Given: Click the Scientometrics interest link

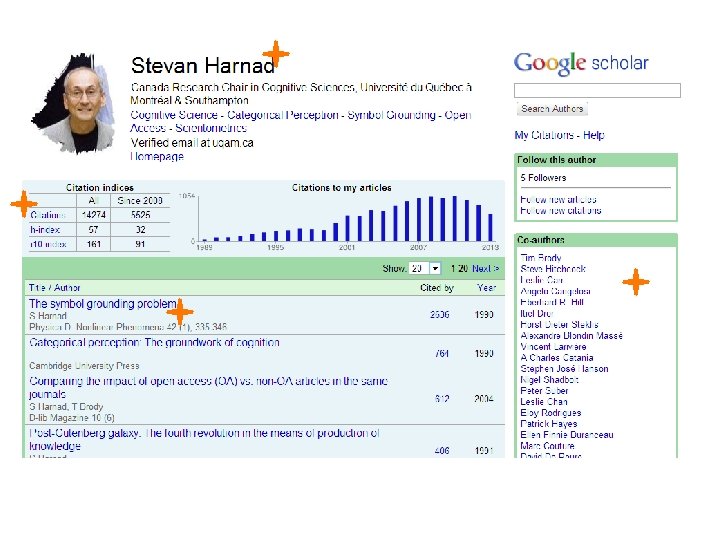Looking at the screenshot, I should pos(211,128).
